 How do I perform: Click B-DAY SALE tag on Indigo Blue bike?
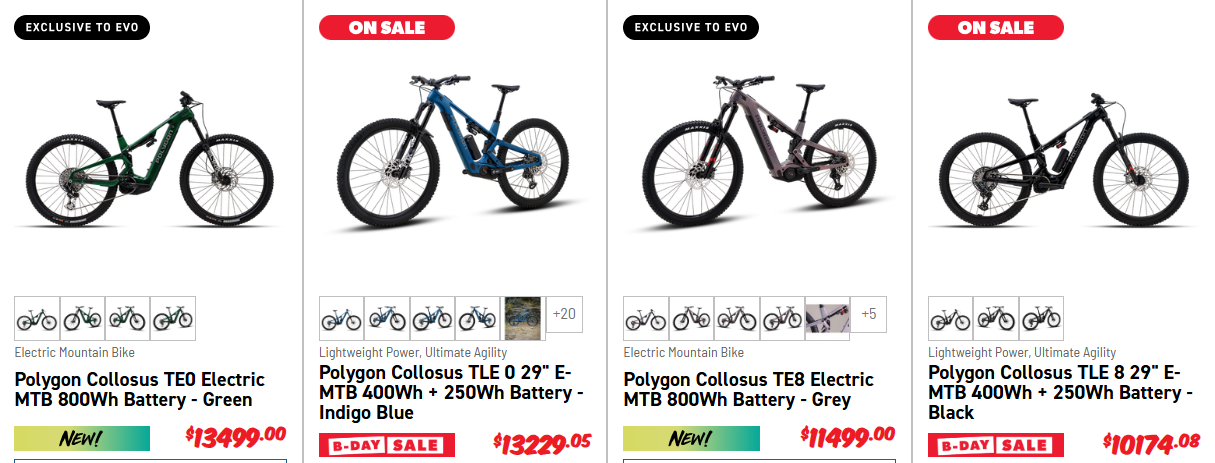387,445
